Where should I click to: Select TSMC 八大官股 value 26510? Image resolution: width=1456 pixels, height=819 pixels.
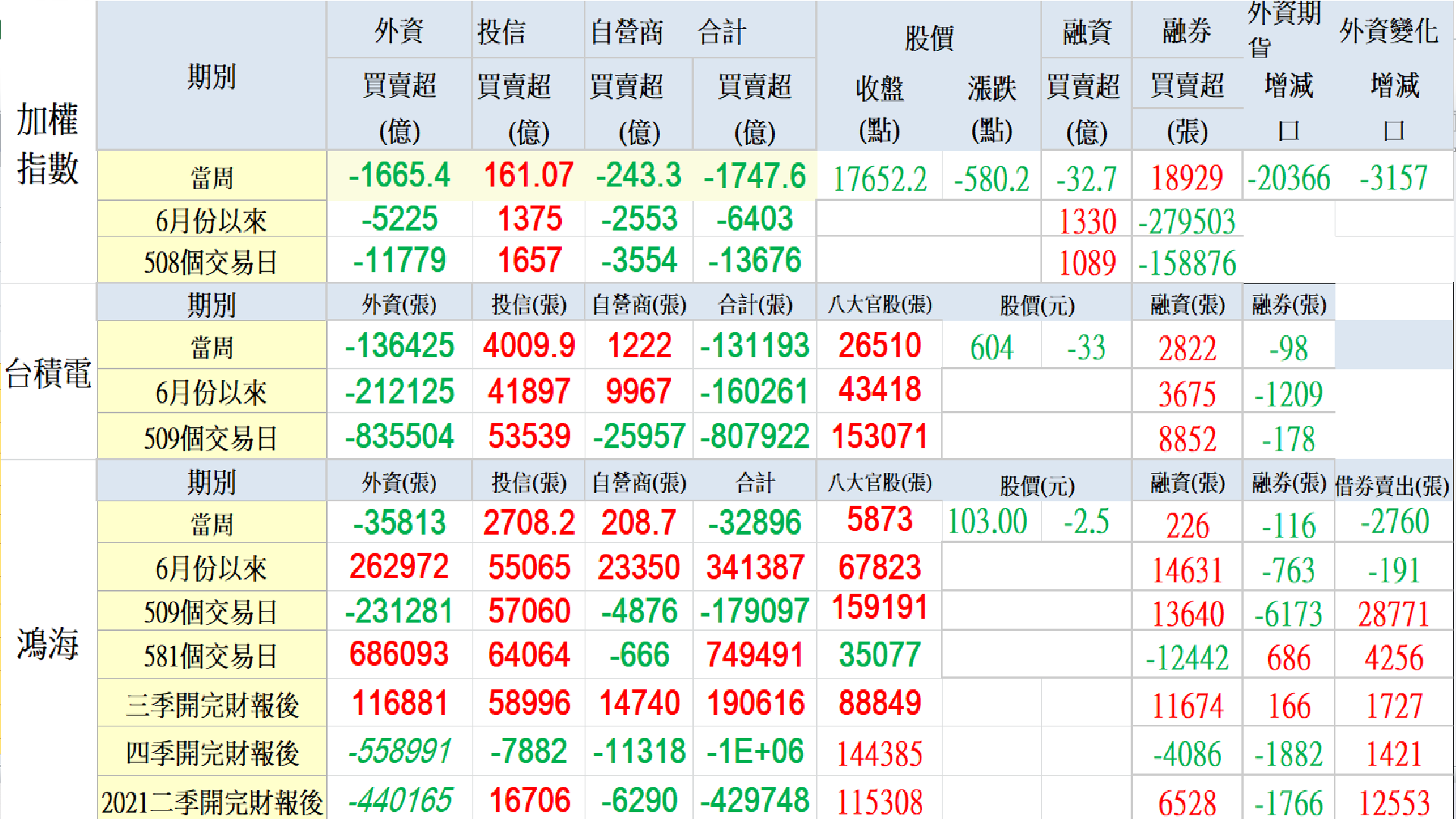(880, 346)
